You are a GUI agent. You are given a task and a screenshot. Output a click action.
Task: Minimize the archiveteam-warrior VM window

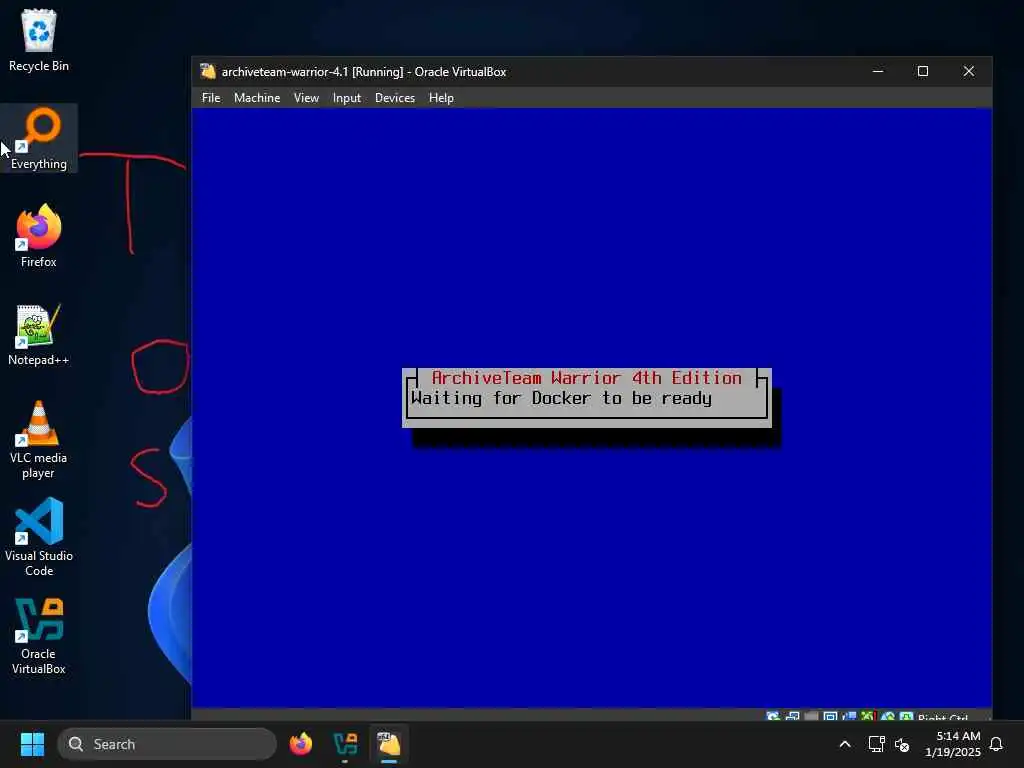(x=878, y=71)
